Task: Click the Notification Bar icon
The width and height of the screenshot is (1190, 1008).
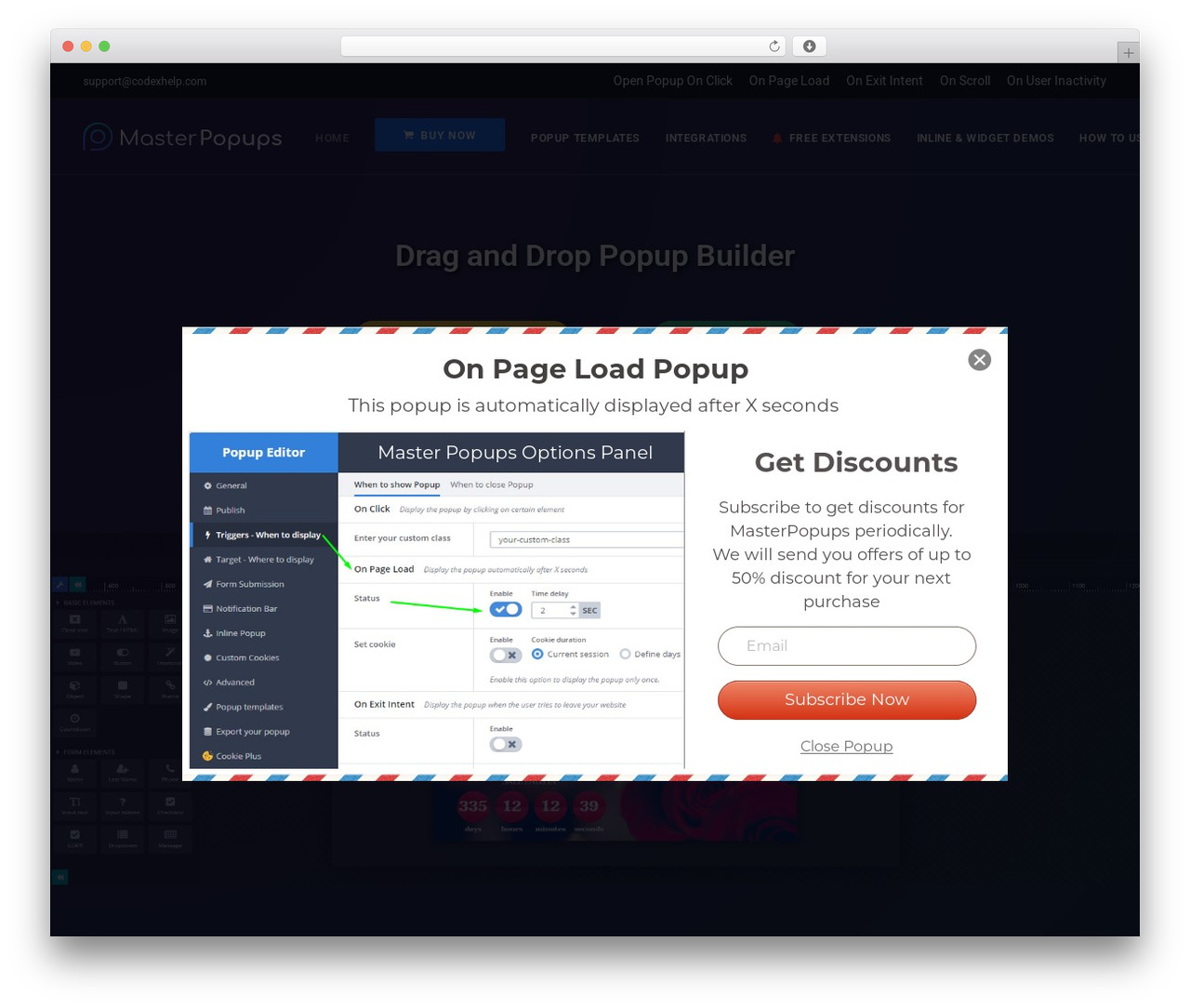Action: tap(207, 609)
